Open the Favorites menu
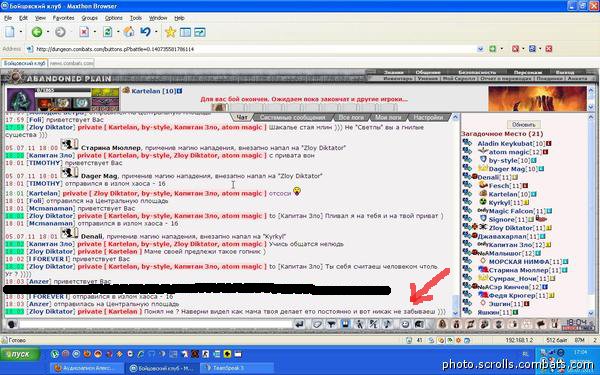600x375 pixels. coord(64,18)
